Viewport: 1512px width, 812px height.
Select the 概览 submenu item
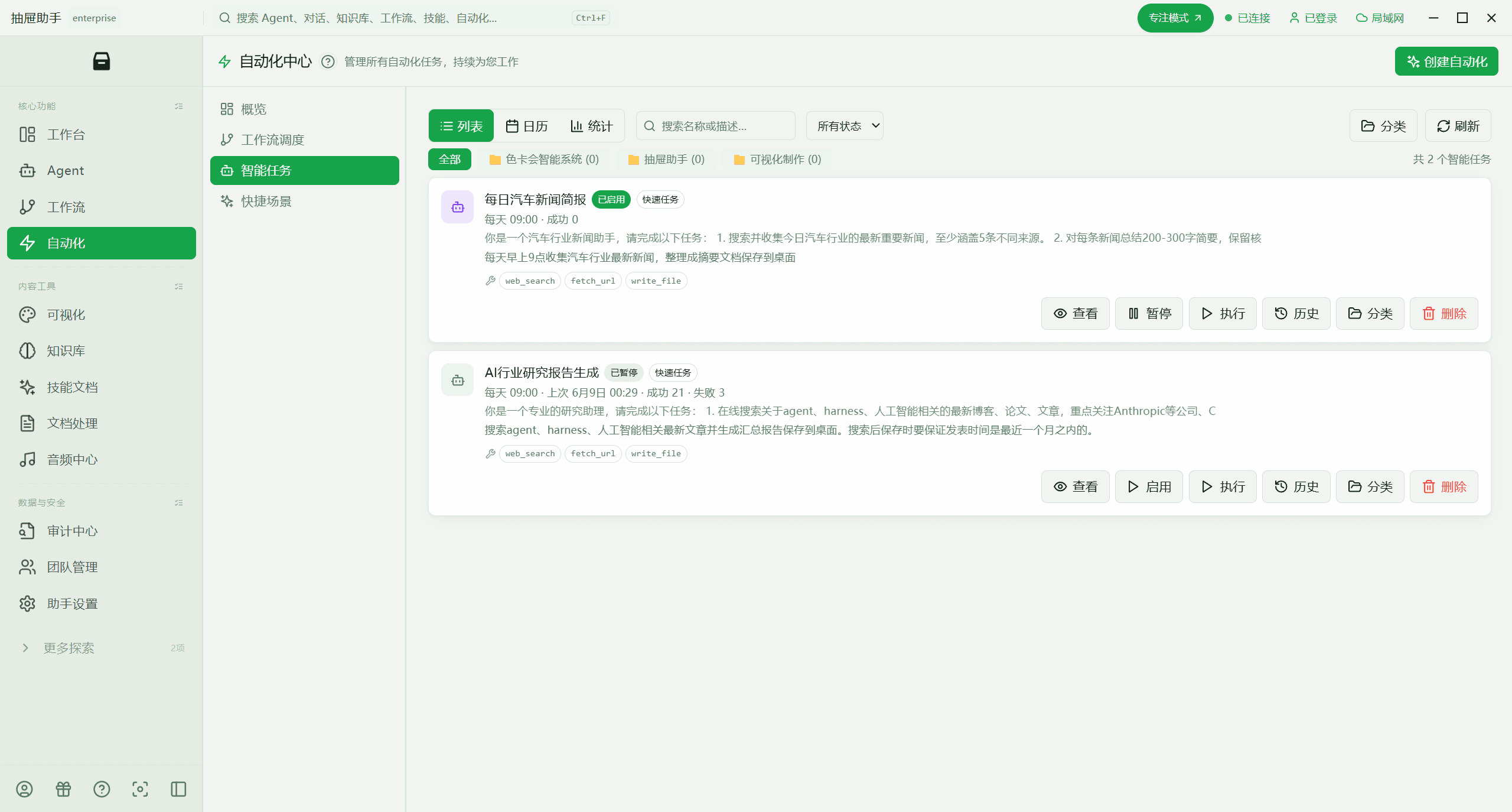305,109
